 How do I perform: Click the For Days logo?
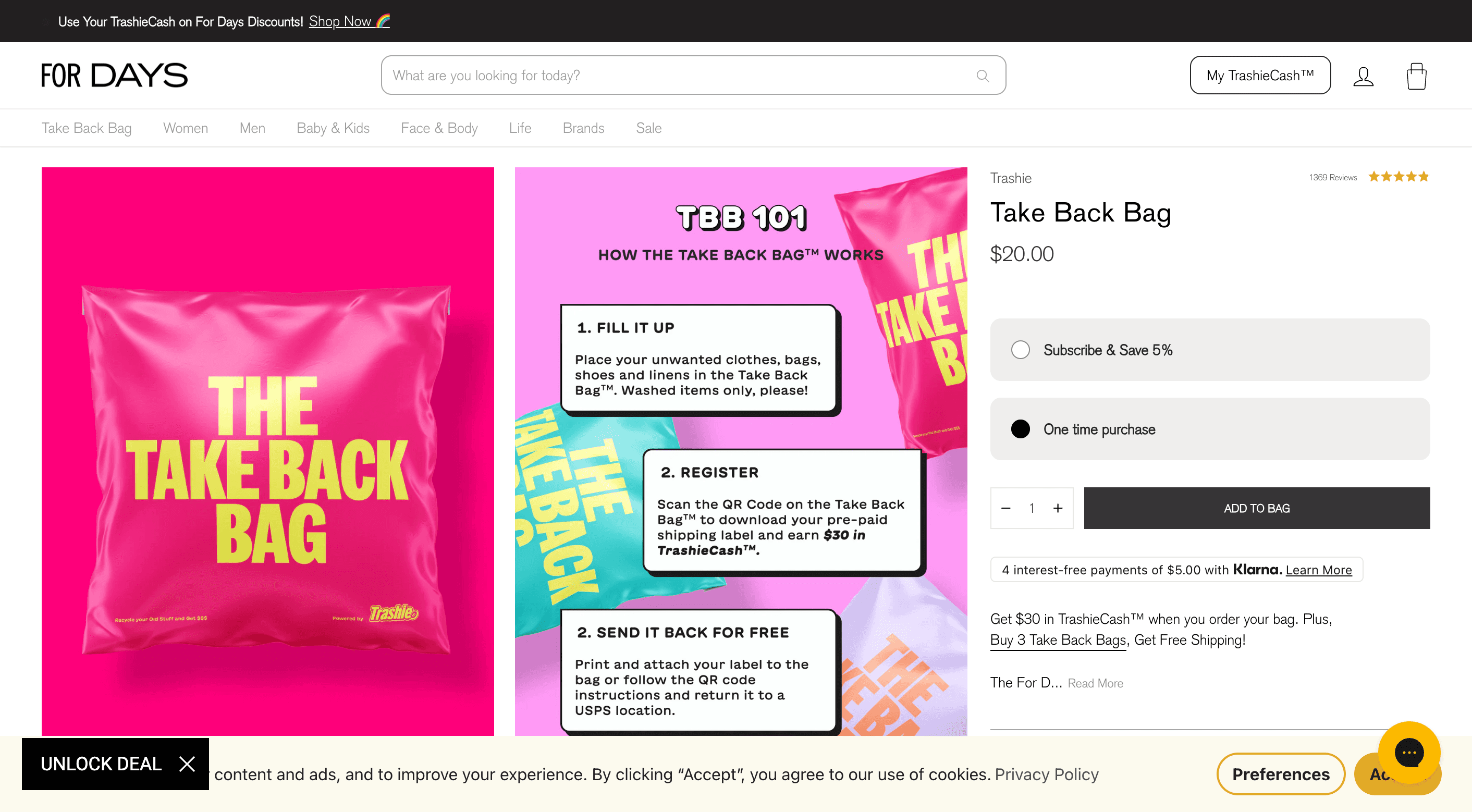[x=114, y=76]
